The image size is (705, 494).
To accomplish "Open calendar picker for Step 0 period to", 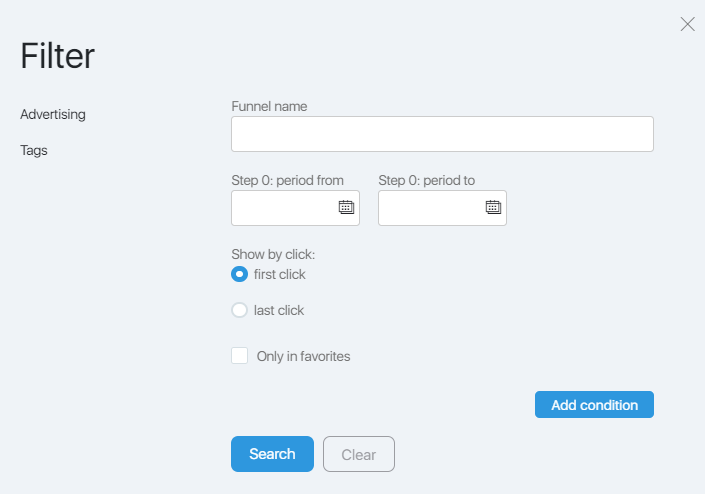I will [493, 207].
